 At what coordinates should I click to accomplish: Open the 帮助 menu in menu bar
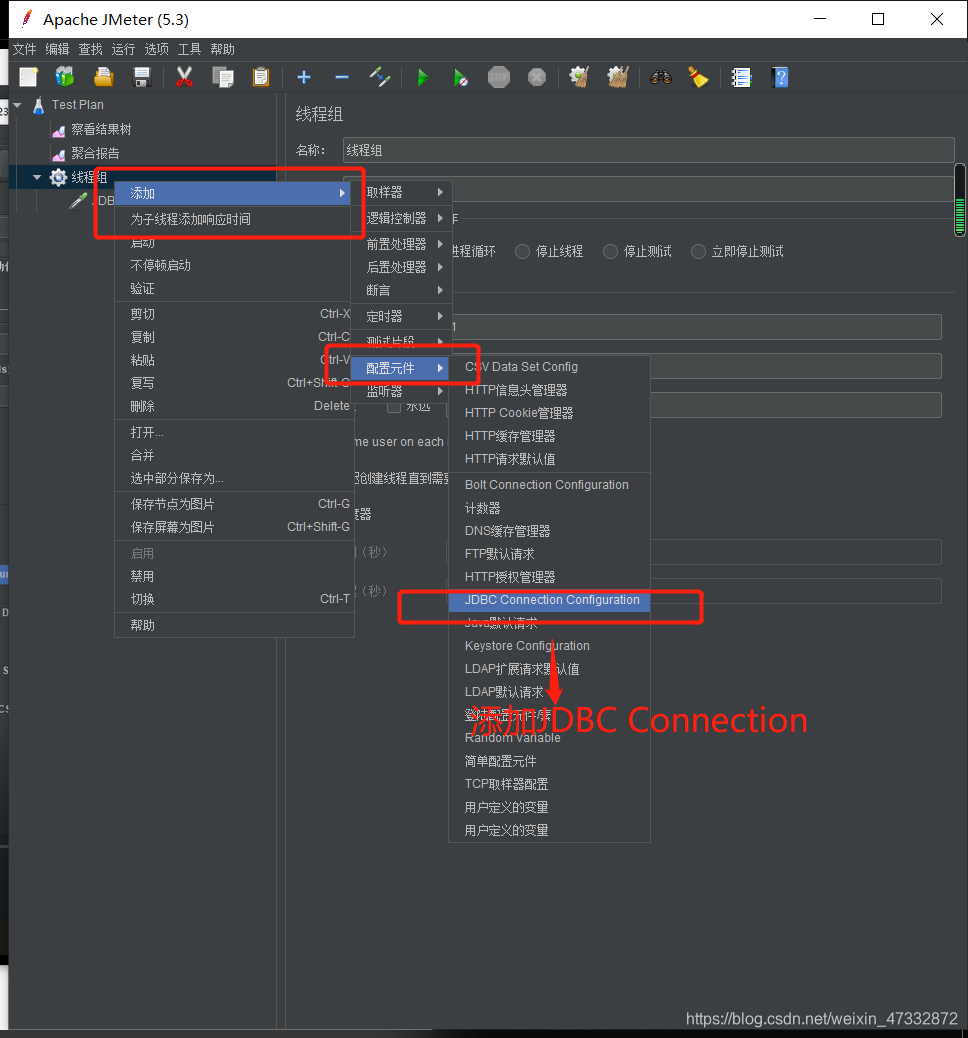click(222, 49)
